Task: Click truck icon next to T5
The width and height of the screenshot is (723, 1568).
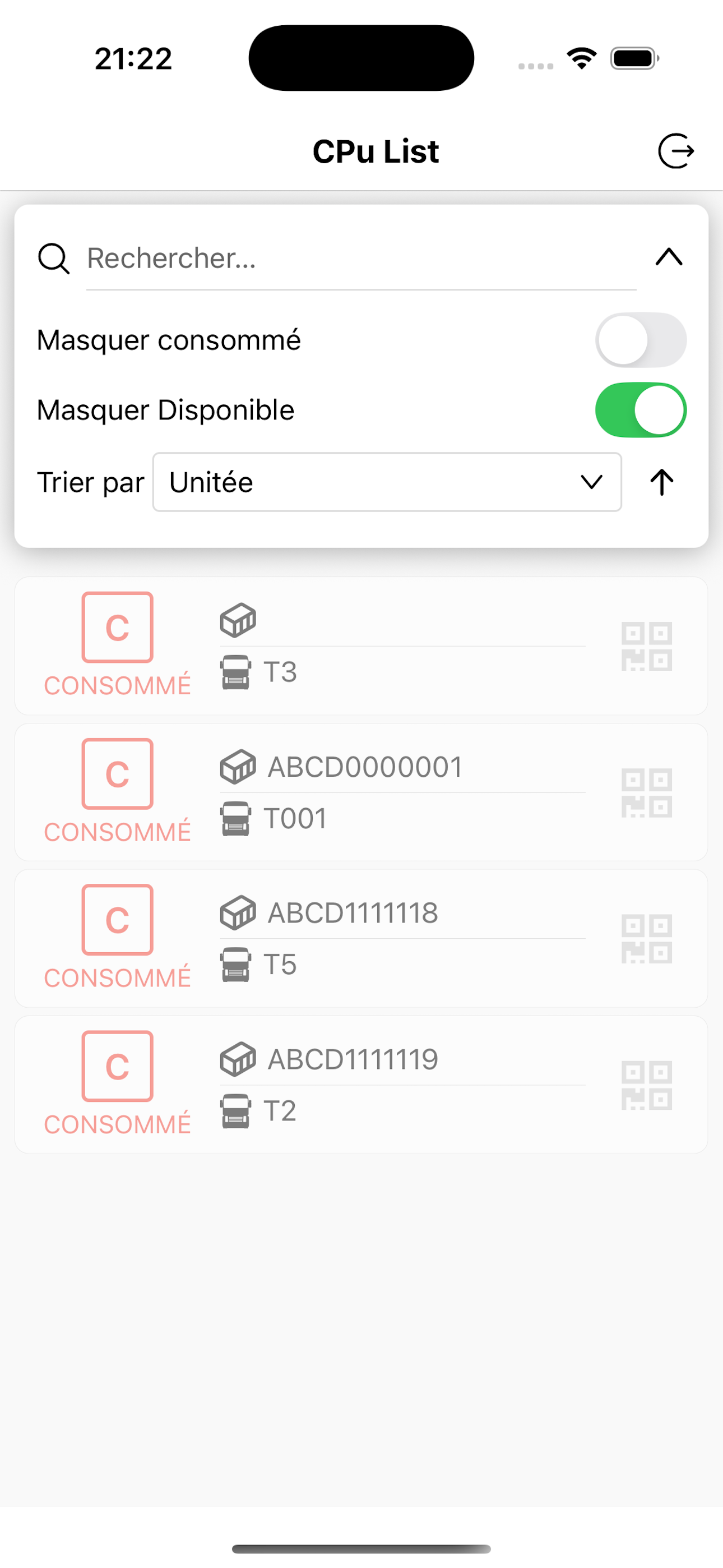Action: (235, 965)
